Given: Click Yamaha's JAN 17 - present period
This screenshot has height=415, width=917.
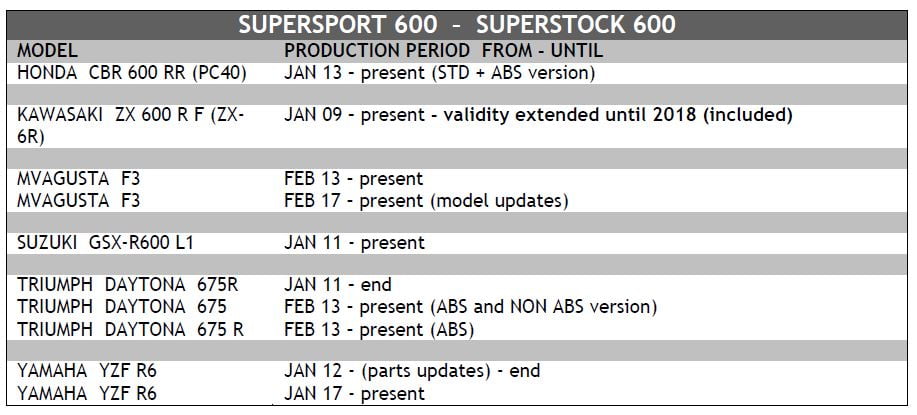Looking at the screenshot, I should 354,393.
